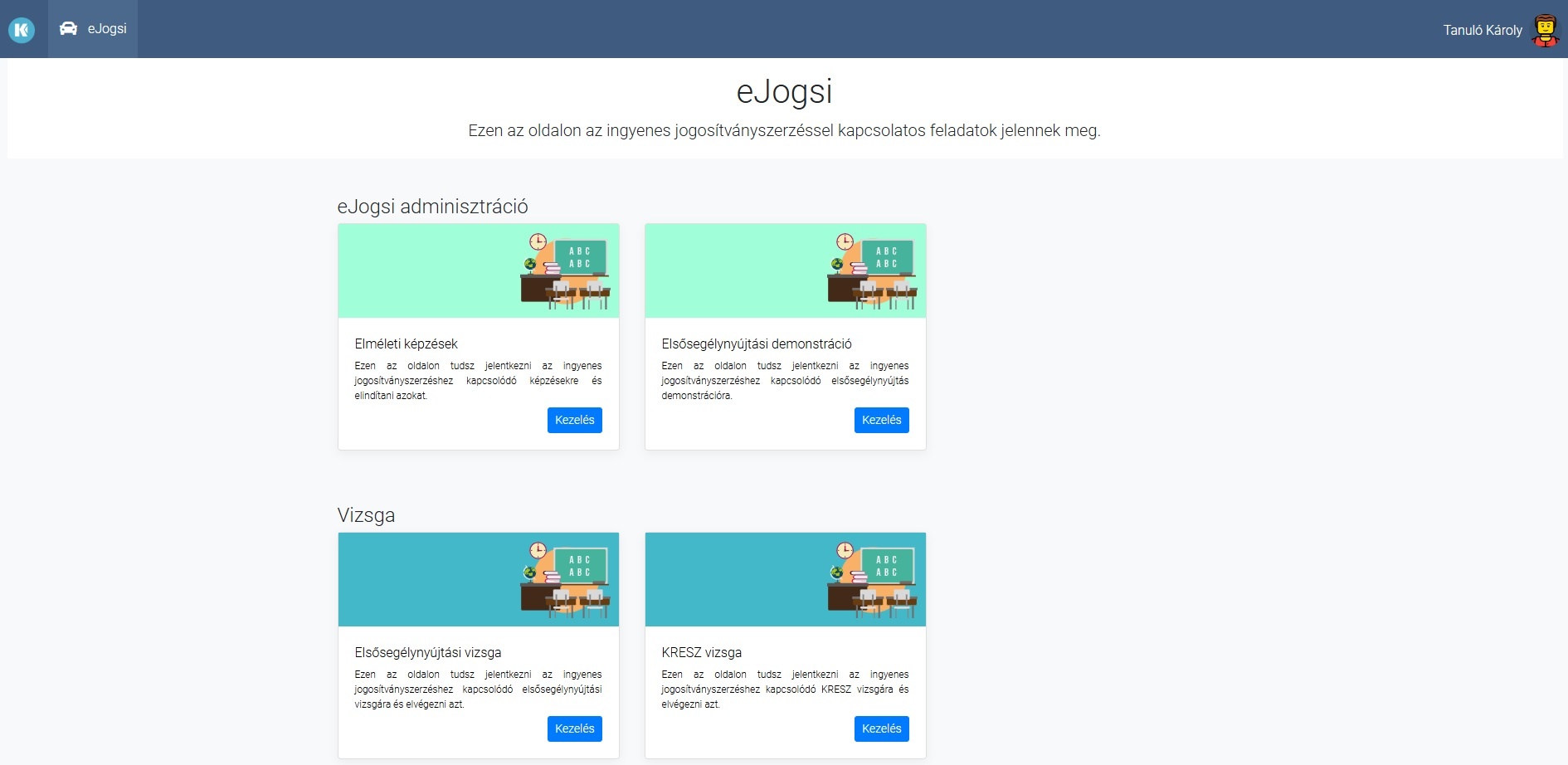
Task: Click the Elsősegélynyújtási vizsga card classroom image
Action: pos(479,579)
